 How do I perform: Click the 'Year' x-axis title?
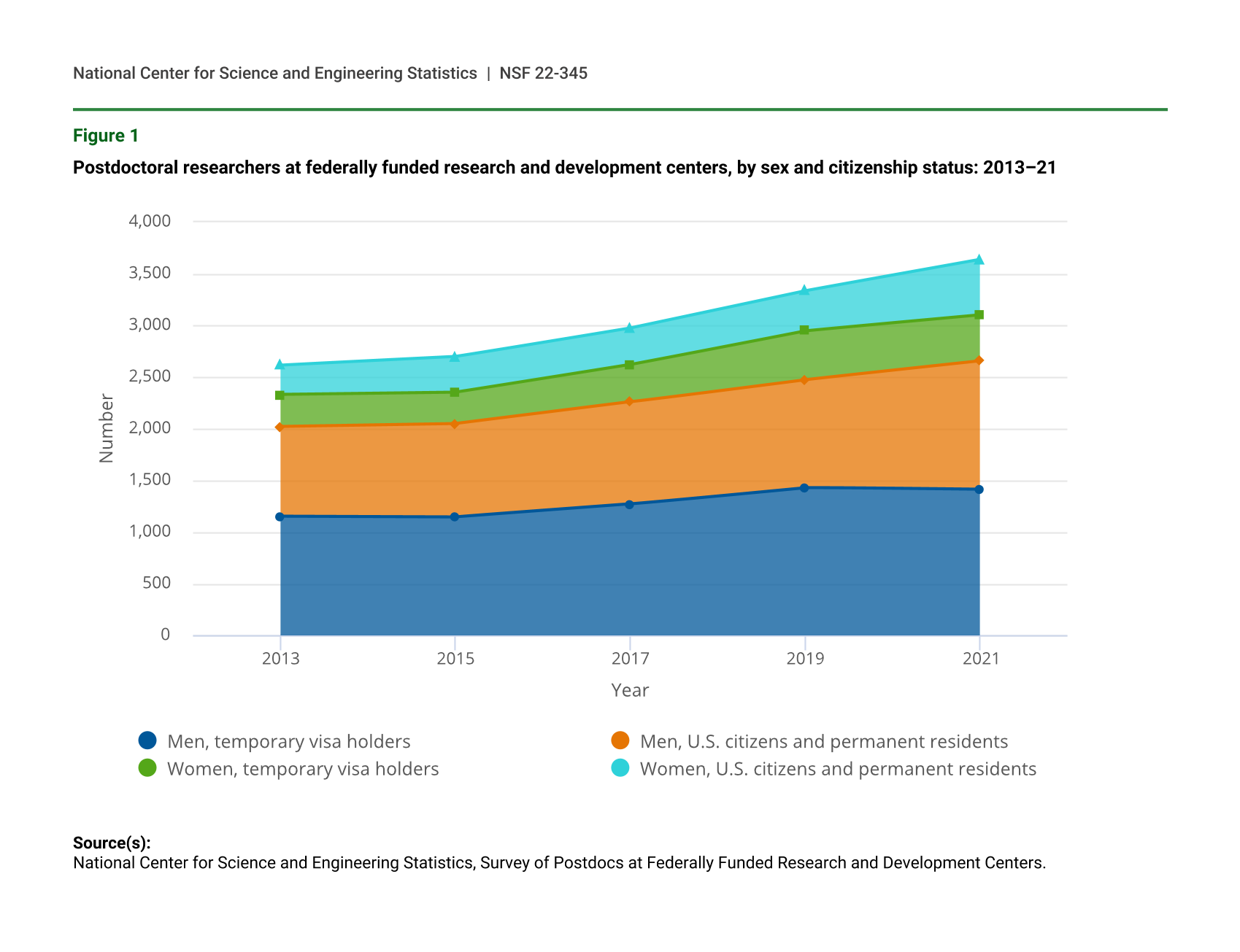click(x=630, y=690)
